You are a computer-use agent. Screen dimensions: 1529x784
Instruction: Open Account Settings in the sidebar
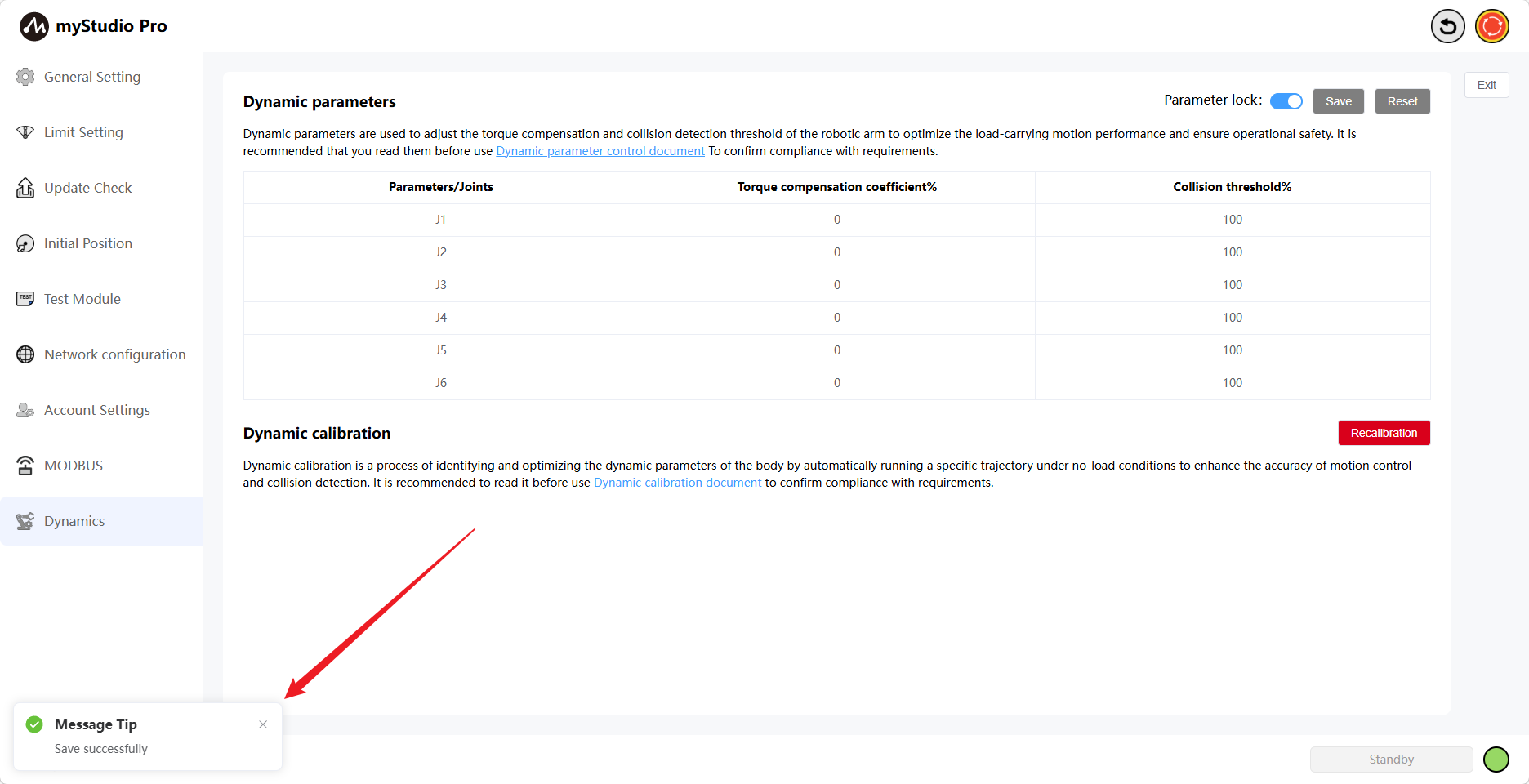pos(96,410)
